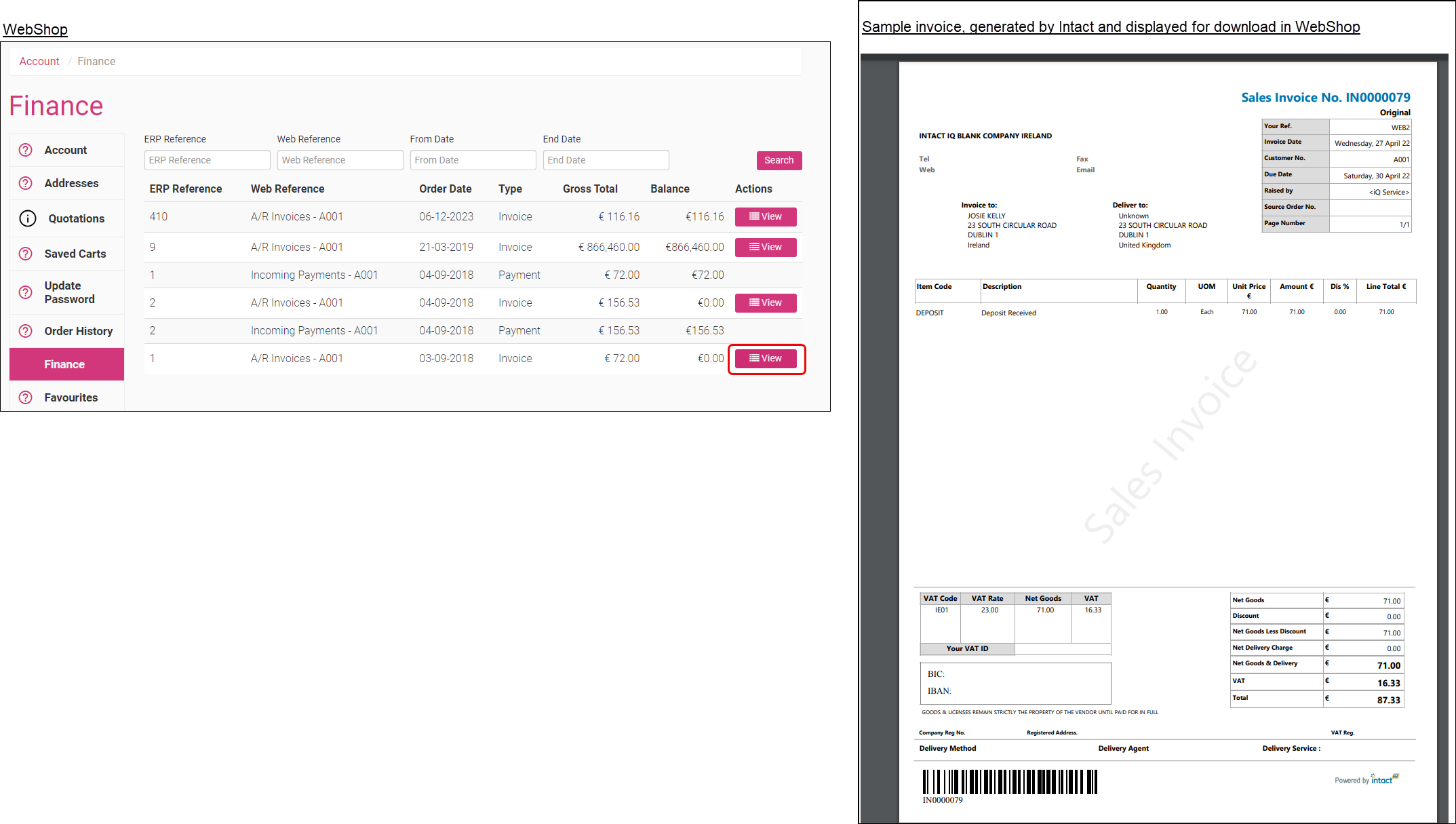The height and width of the screenshot is (824, 1456).
Task: Click the question-mark icon beside Saved Carts
Action: pos(26,254)
